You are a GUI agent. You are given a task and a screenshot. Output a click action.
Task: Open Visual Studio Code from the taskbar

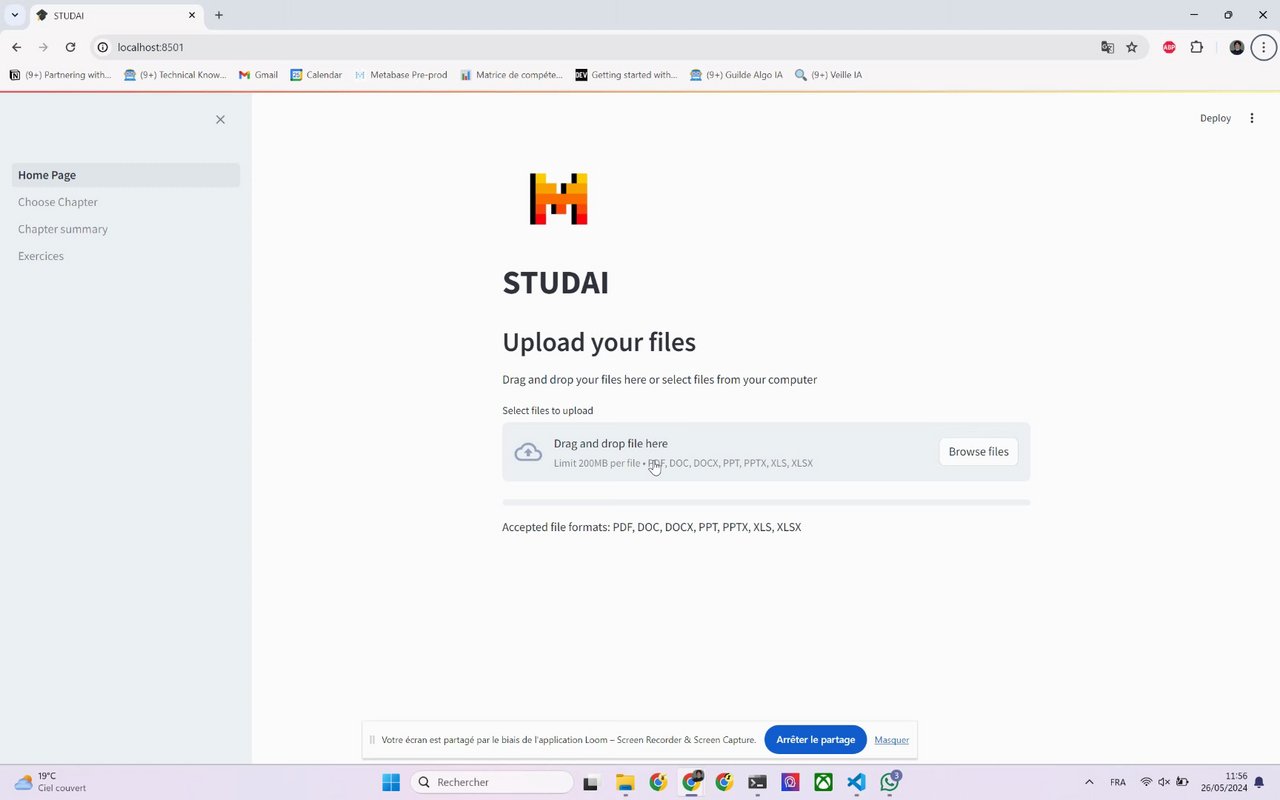[x=856, y=782]
